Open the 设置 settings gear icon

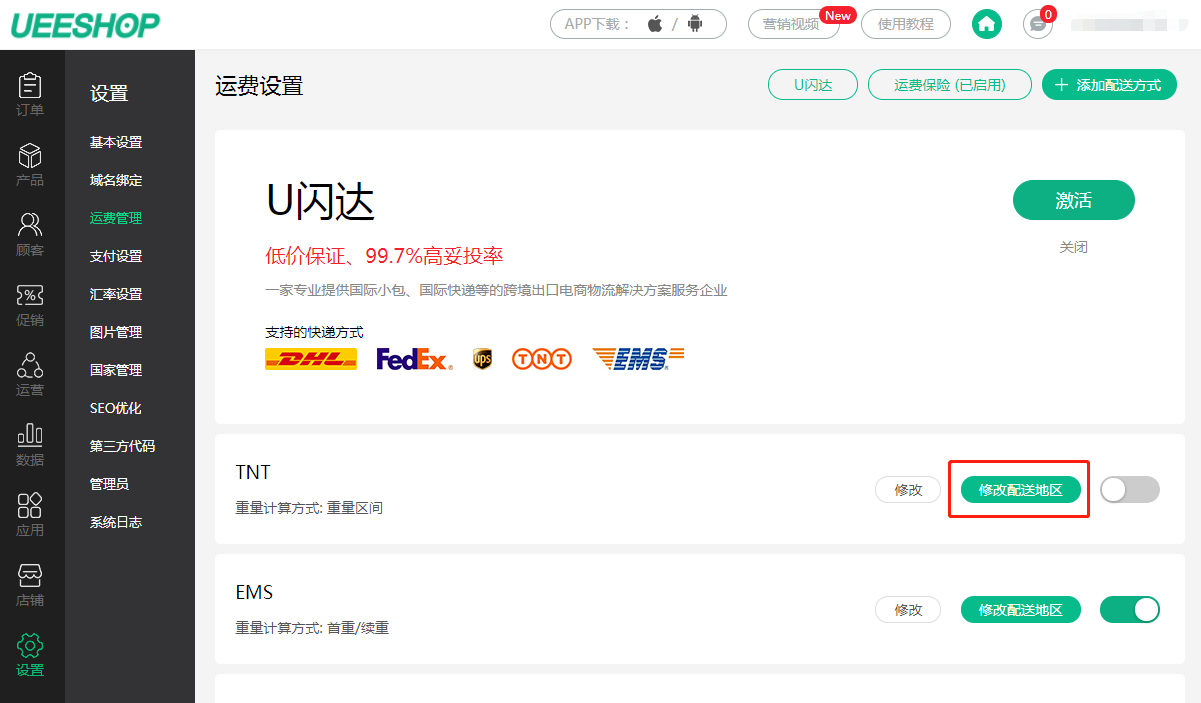pyautogui.click(x=30, y=645)
